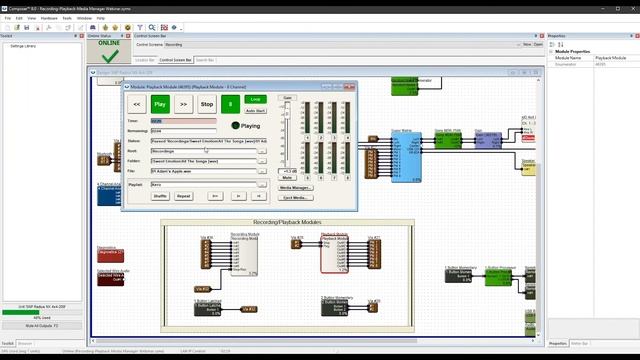Viewport: 640px width, 360px height.
Task: Click the New file toolbar icon
Action: (7, 27)
